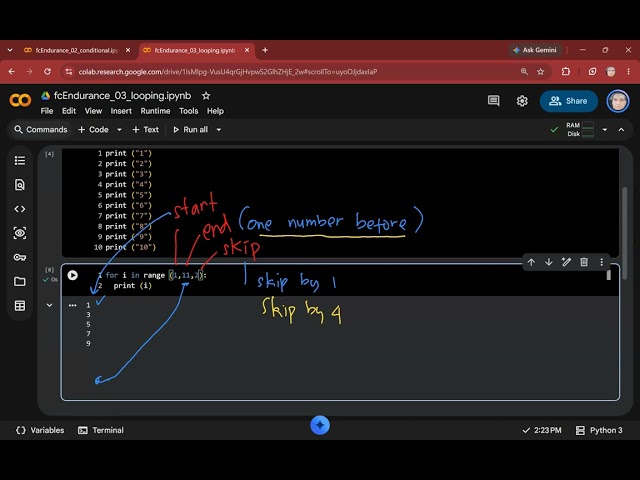Click the Ask Gemini button
Viewport: 640px width, 480px height.
pyautogui.click(x=535, y=50)
